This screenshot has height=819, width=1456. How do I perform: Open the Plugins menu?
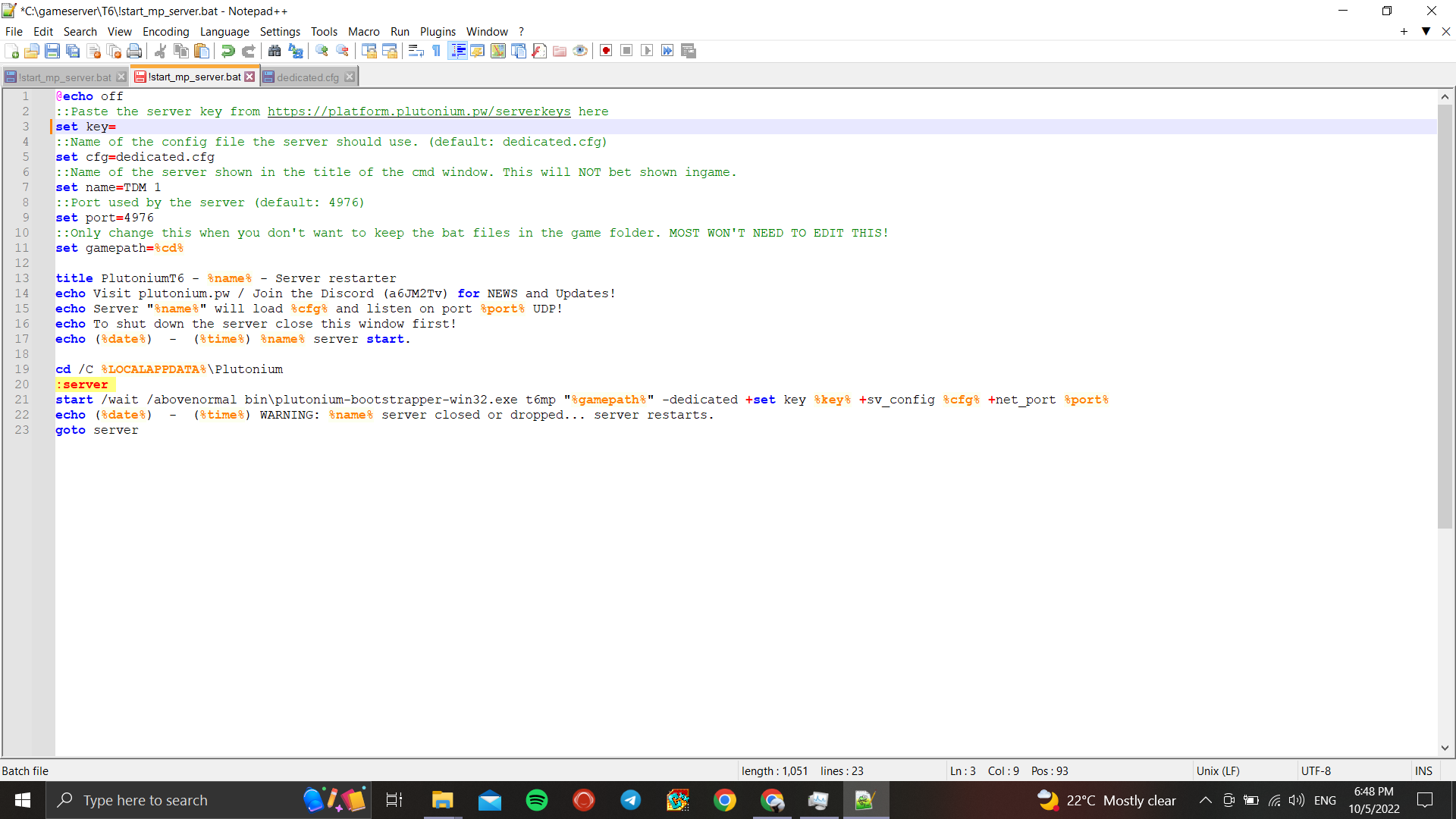tap(438, 31)
